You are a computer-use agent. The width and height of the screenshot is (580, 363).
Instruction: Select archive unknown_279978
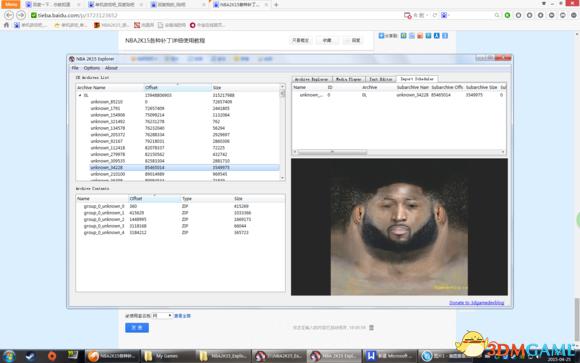click(108, 154)
